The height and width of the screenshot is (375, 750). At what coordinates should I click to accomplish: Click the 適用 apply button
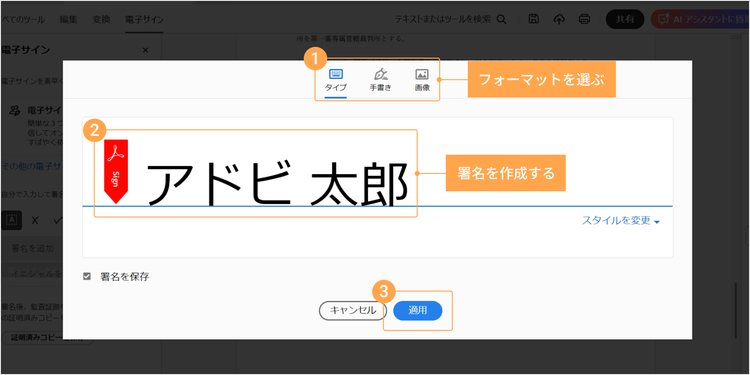[418, 310]
